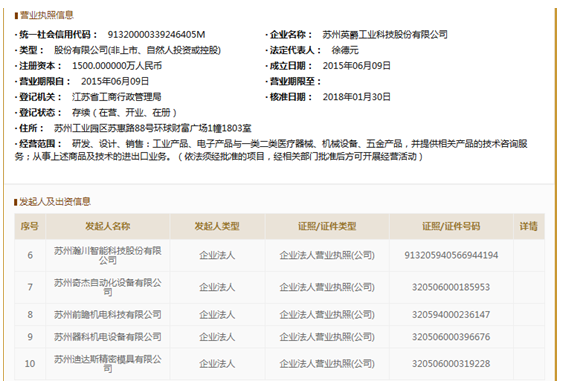Click row number 6 cell

[30, 255]
